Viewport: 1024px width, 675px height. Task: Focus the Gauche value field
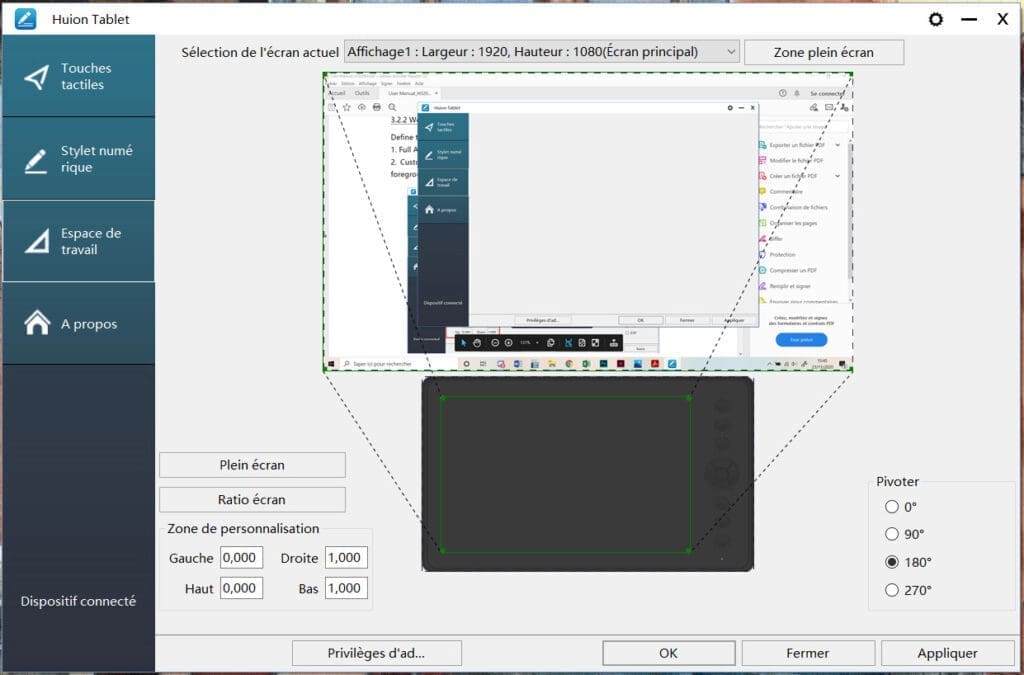[241, 557]
